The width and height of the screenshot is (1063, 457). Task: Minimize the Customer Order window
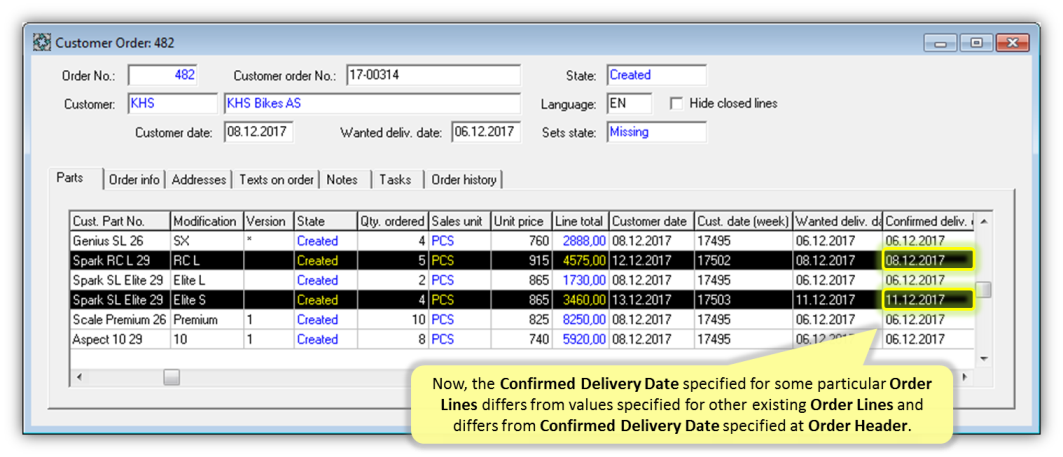[940, 43]
